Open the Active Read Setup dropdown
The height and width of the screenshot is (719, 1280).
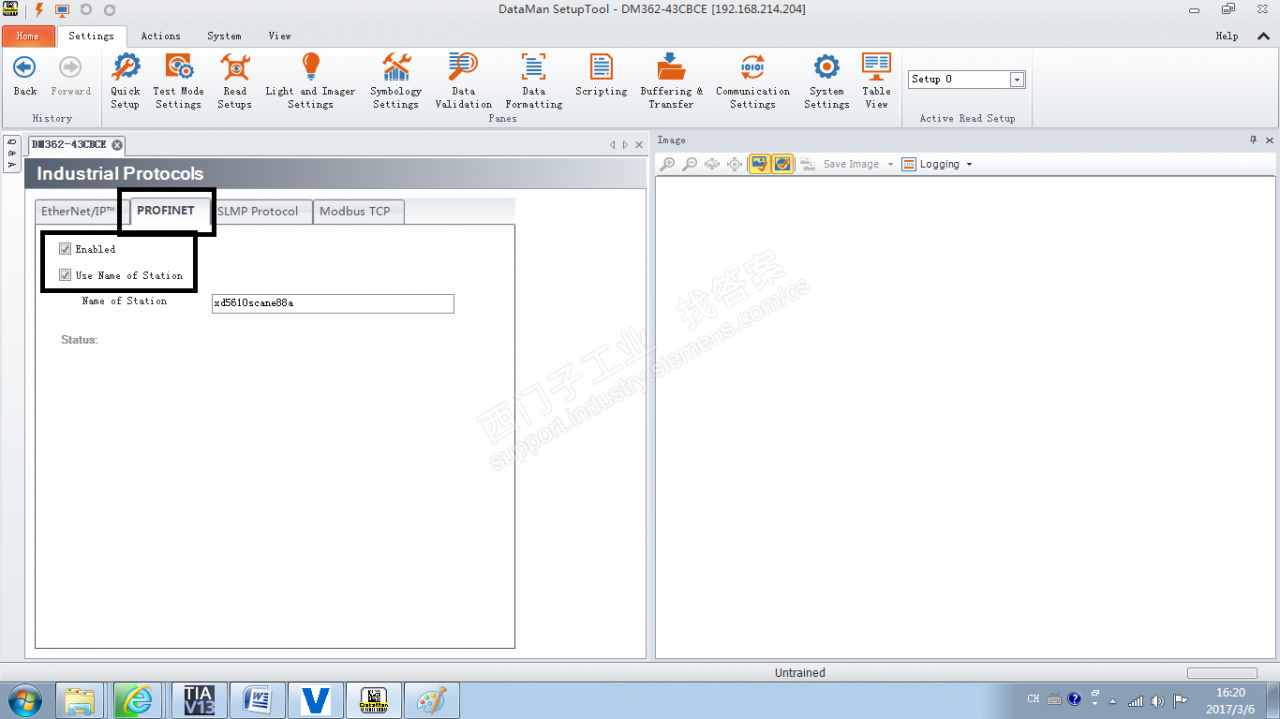point(1017,79)
